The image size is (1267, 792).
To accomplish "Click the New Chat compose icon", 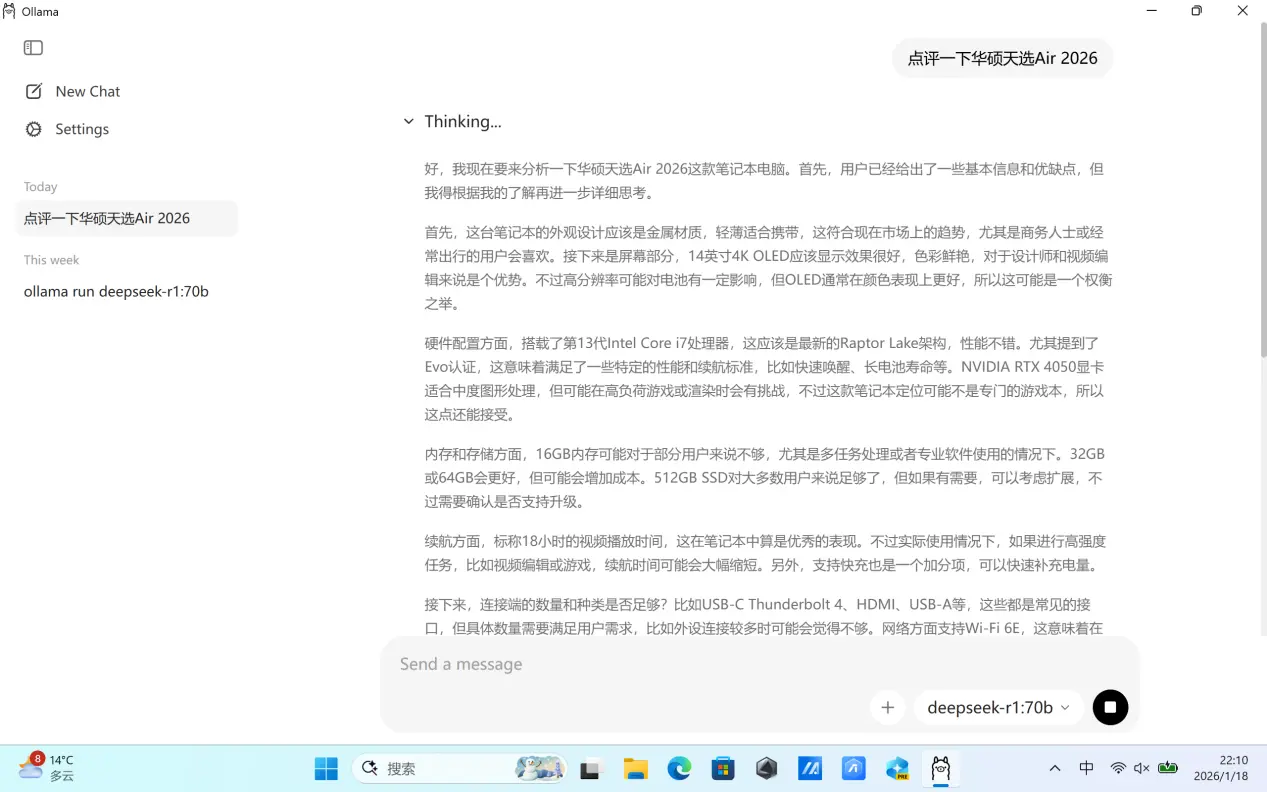I will [x=33, y=91].
